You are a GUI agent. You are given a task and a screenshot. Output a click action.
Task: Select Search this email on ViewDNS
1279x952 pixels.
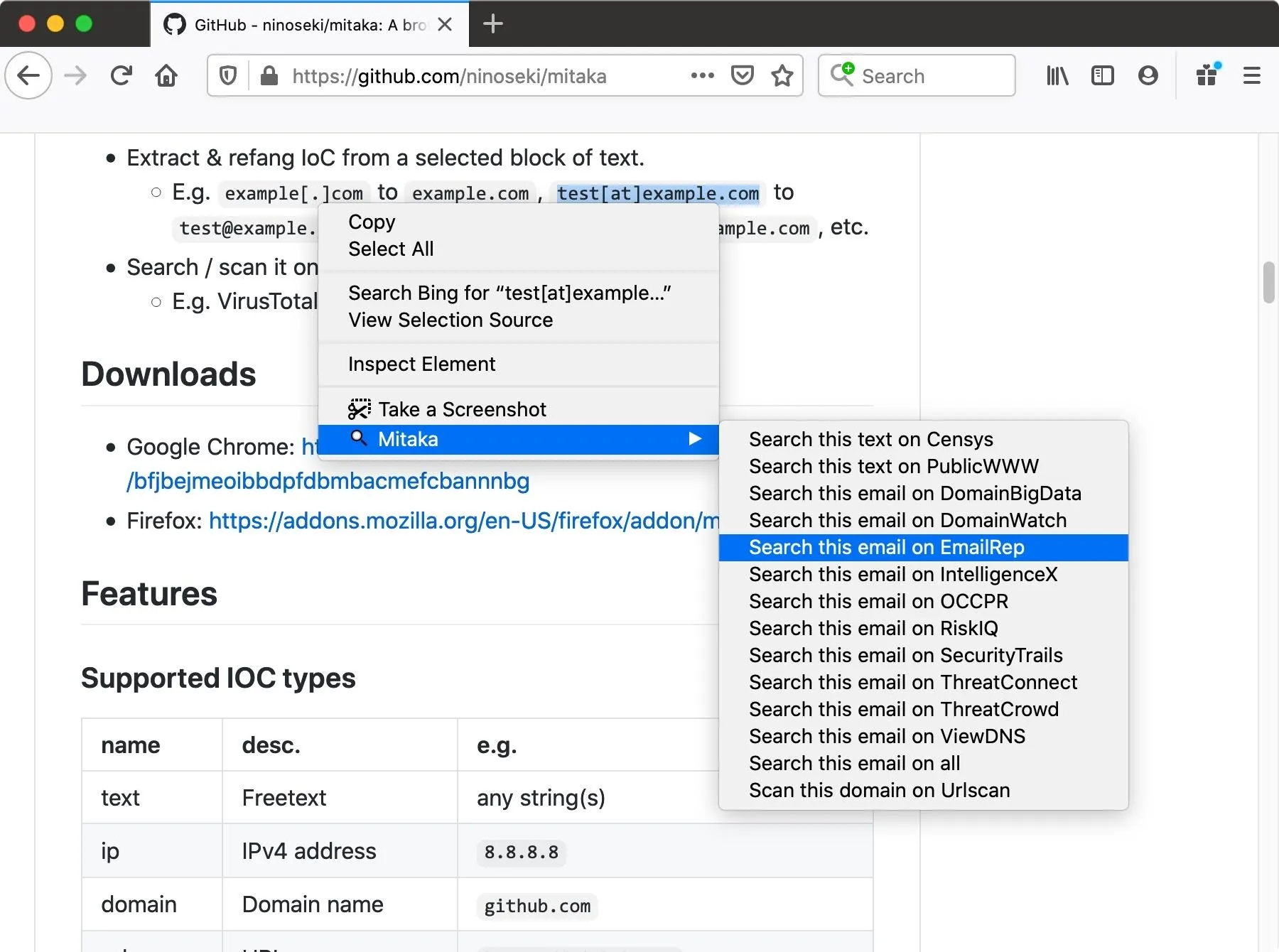coord(924,736)
